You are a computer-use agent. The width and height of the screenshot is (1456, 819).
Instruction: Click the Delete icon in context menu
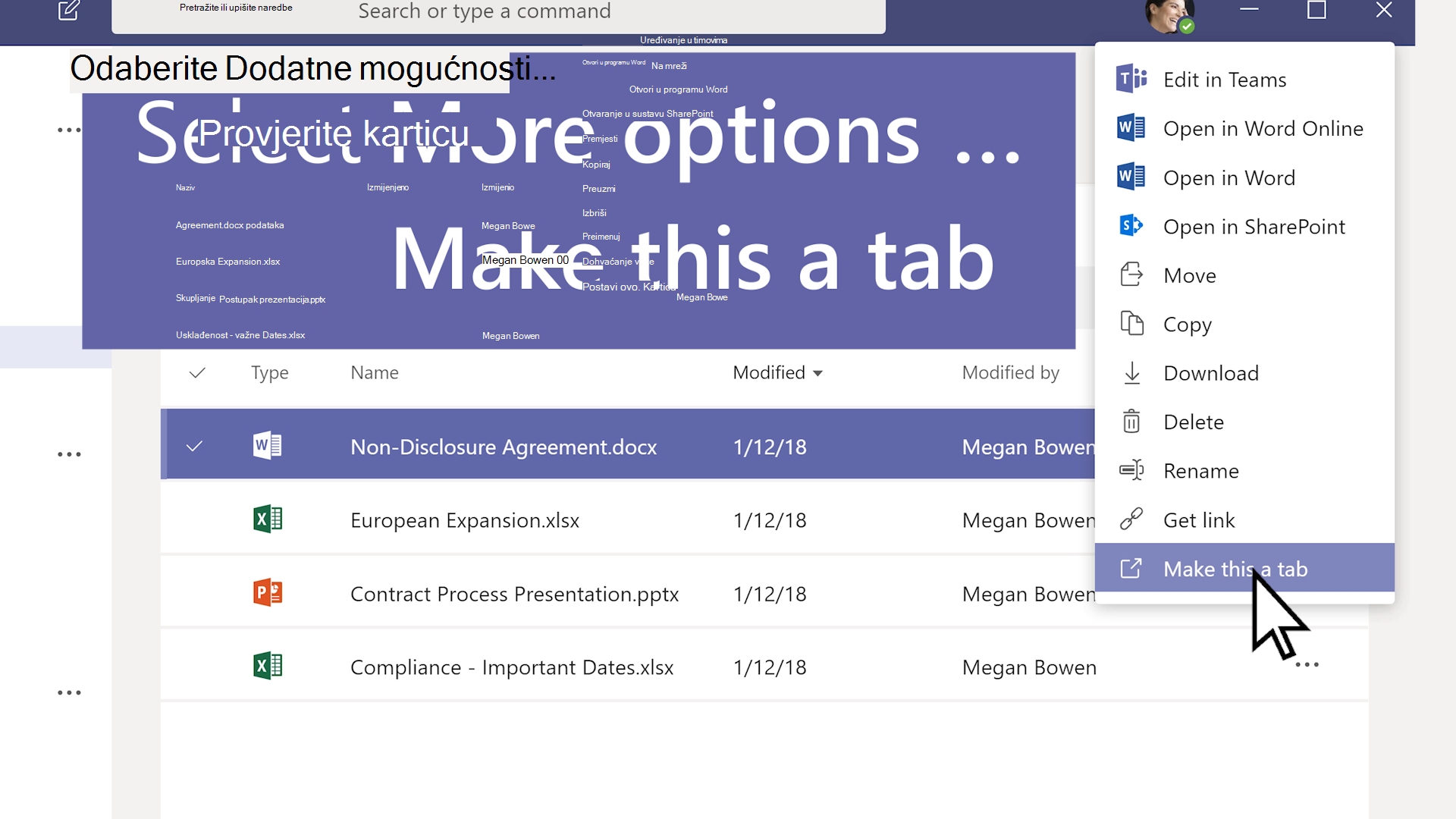click(x=1131, y=420)
